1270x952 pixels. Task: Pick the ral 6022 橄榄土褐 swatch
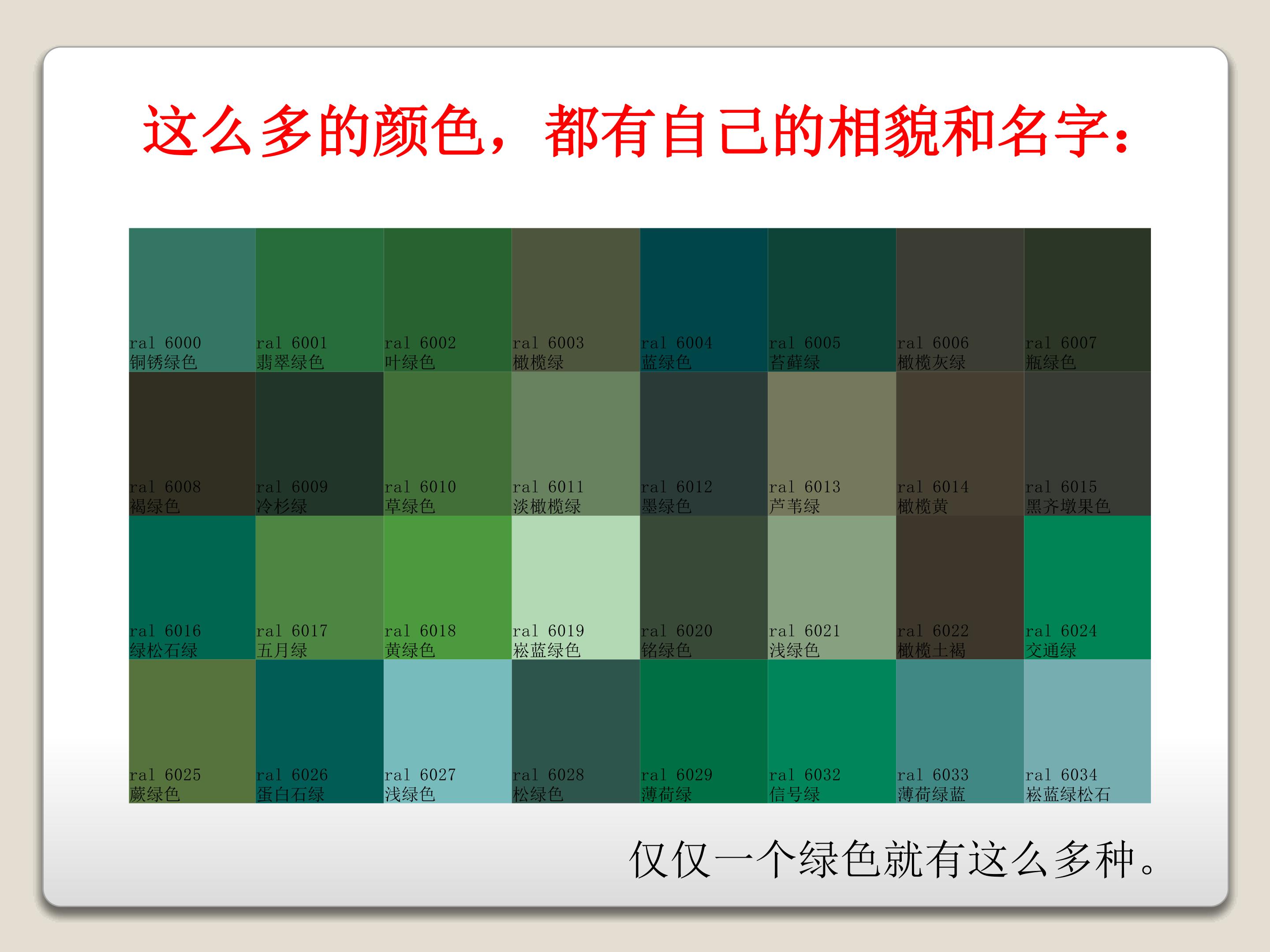pyautogui.click(x=960, y=588)
